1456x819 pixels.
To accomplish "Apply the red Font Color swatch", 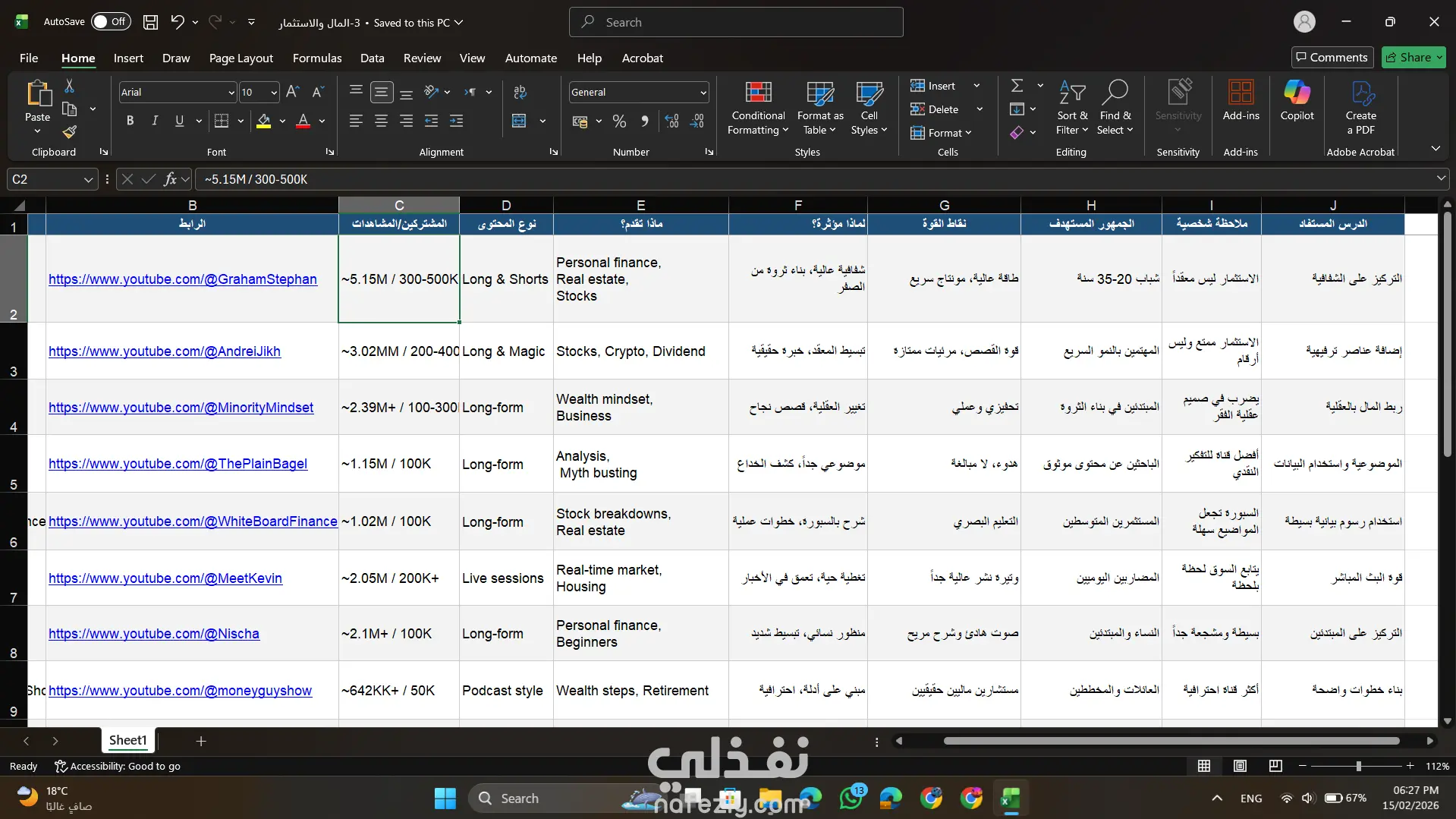I will tap(303, 121).
